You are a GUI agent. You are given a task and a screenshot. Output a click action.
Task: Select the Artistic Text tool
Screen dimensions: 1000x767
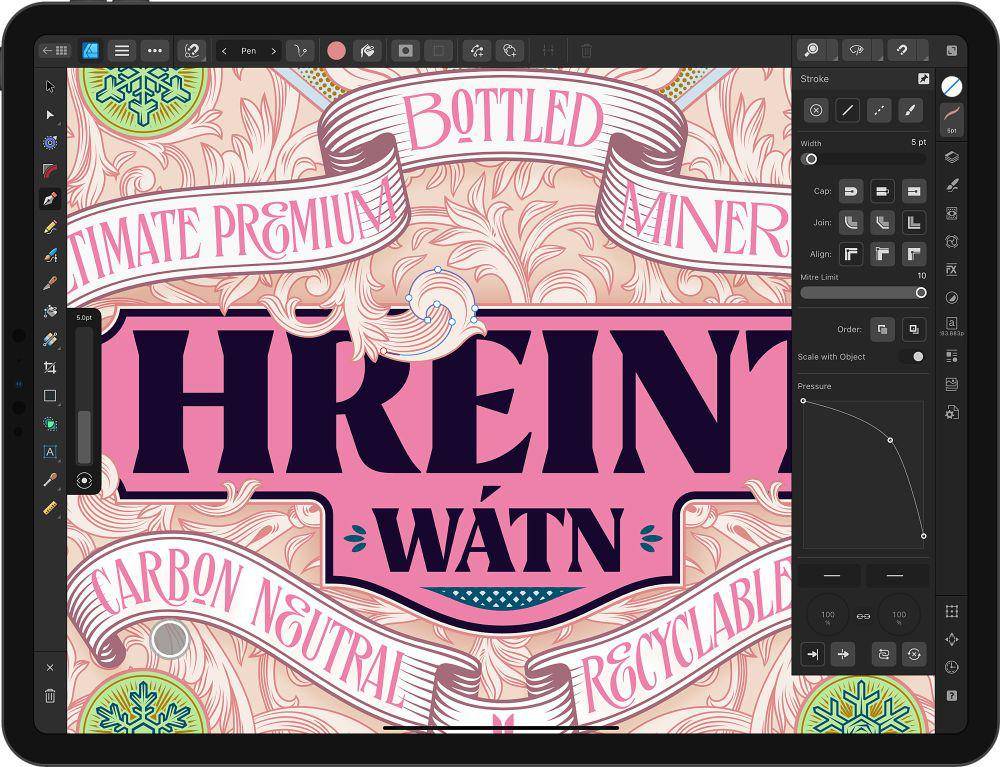50,452
